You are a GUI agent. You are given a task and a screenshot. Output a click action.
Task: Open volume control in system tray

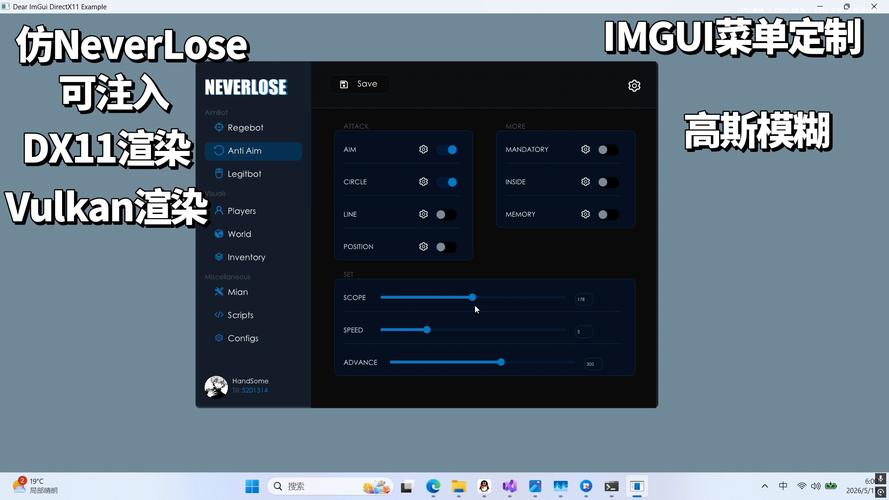click(816, 486)
